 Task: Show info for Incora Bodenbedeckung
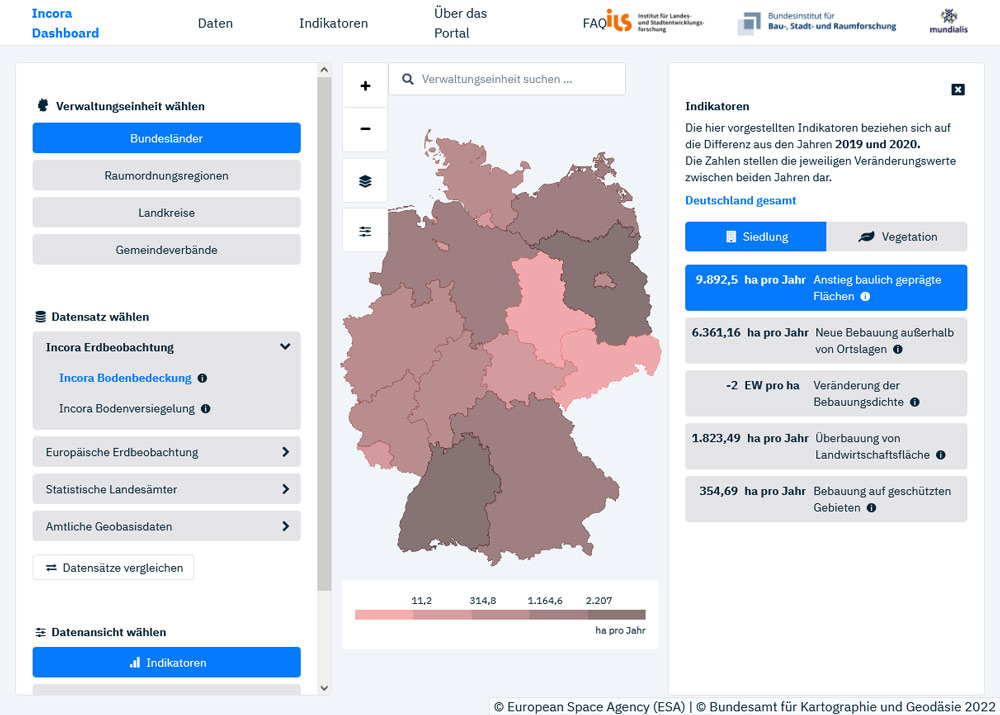(x=203, y=379)
